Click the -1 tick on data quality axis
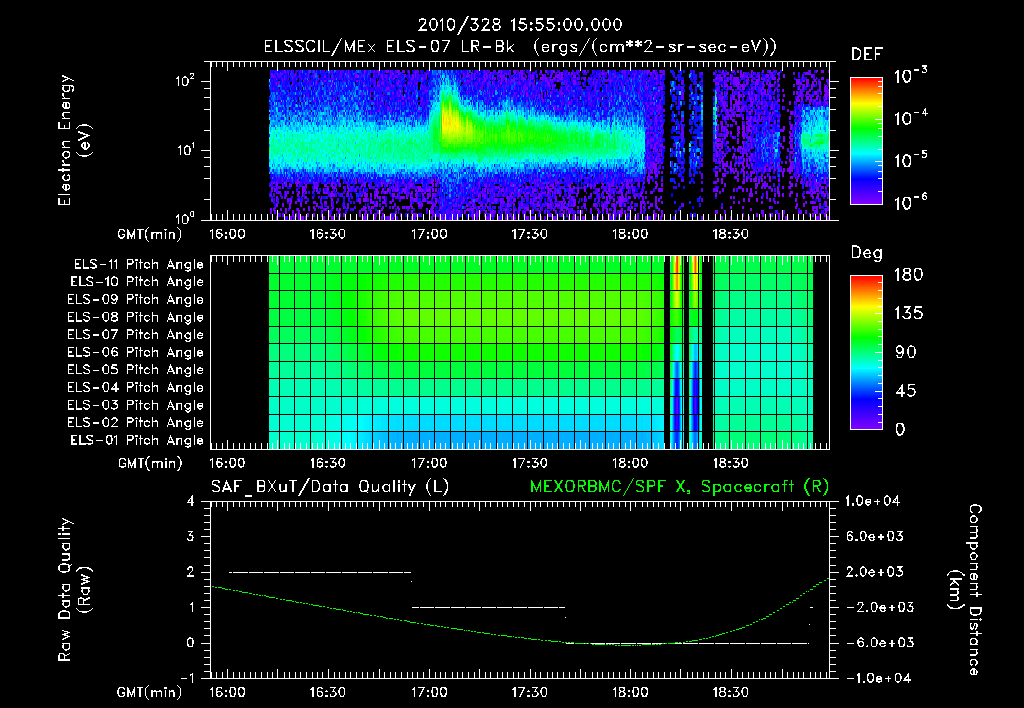 click(187, 678)
